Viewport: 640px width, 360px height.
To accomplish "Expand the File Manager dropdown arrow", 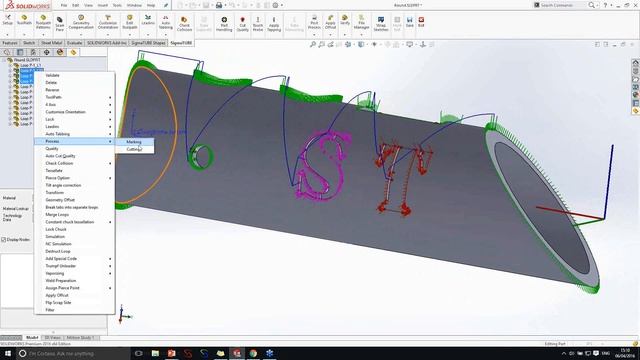I will (361, 34).
